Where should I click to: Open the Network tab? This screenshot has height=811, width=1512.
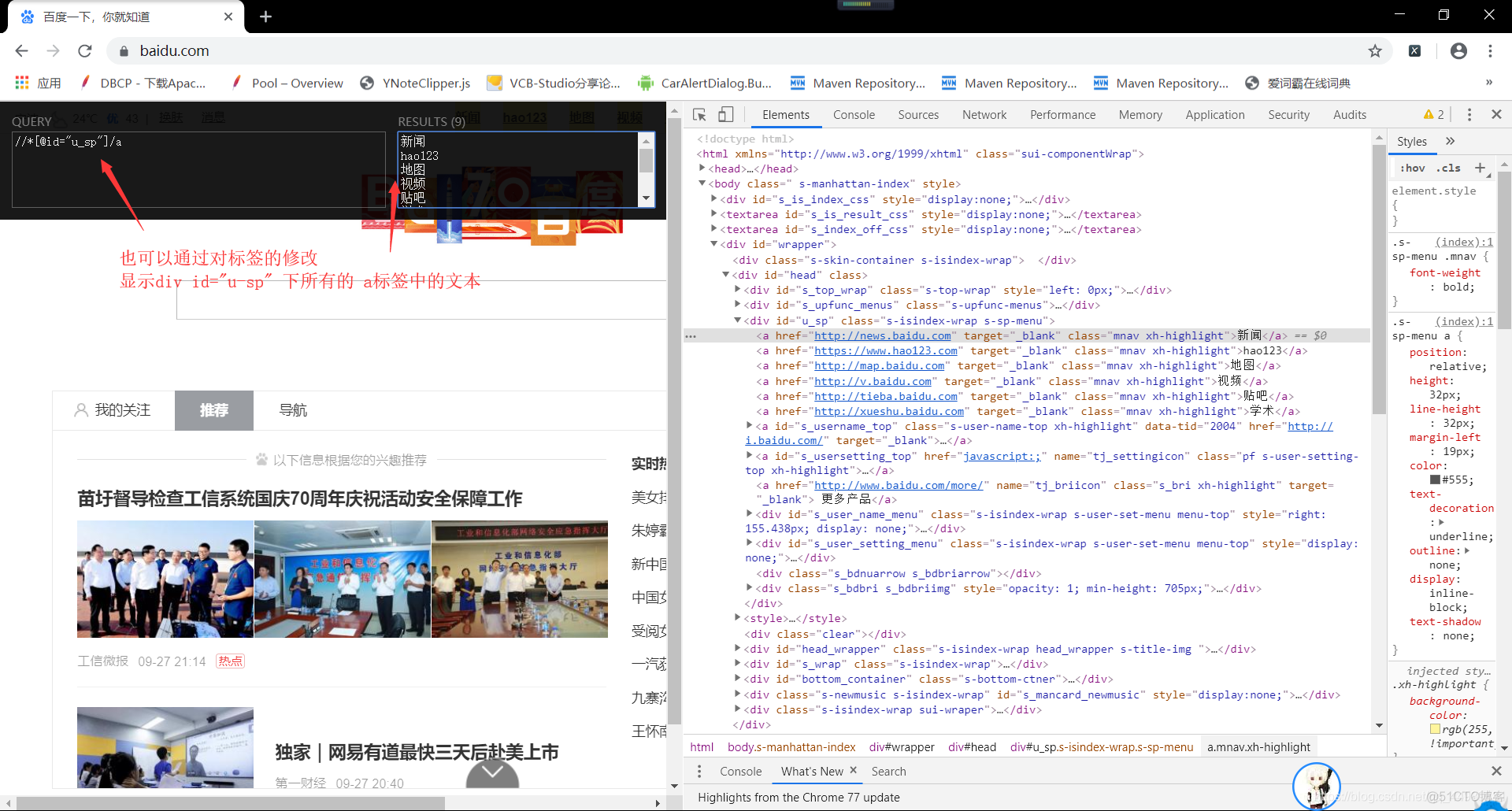(x=984, y=115)
